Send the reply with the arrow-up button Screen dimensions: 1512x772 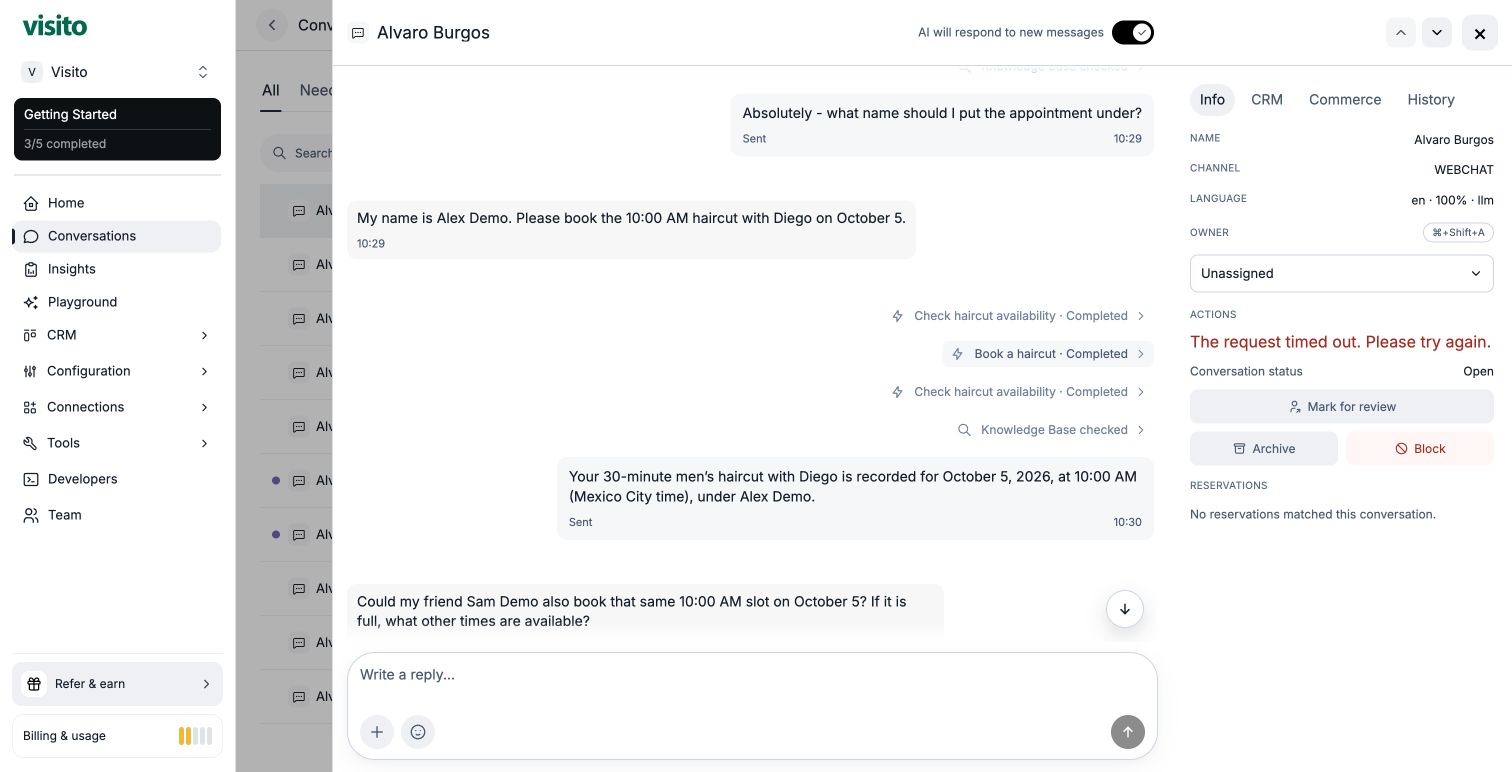tap(1127, 732)
